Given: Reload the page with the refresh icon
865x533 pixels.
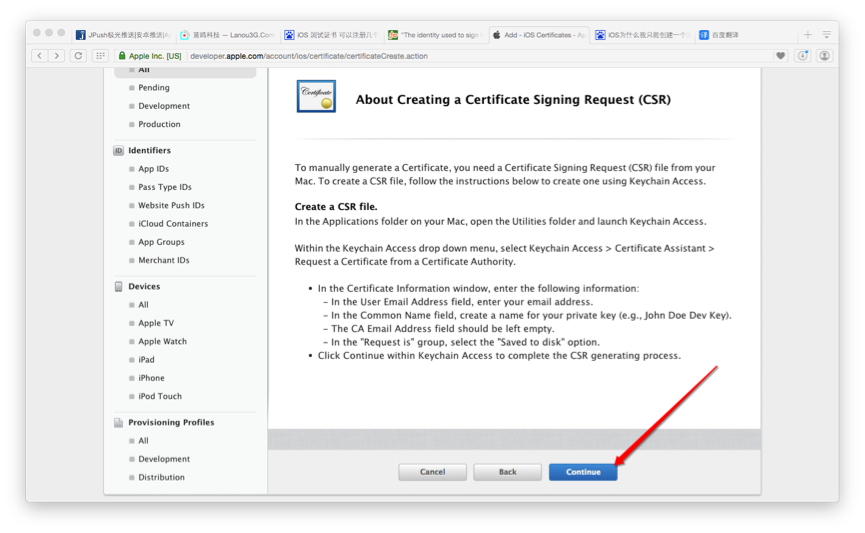Looking at the screenshot, I should click(78, 56).
